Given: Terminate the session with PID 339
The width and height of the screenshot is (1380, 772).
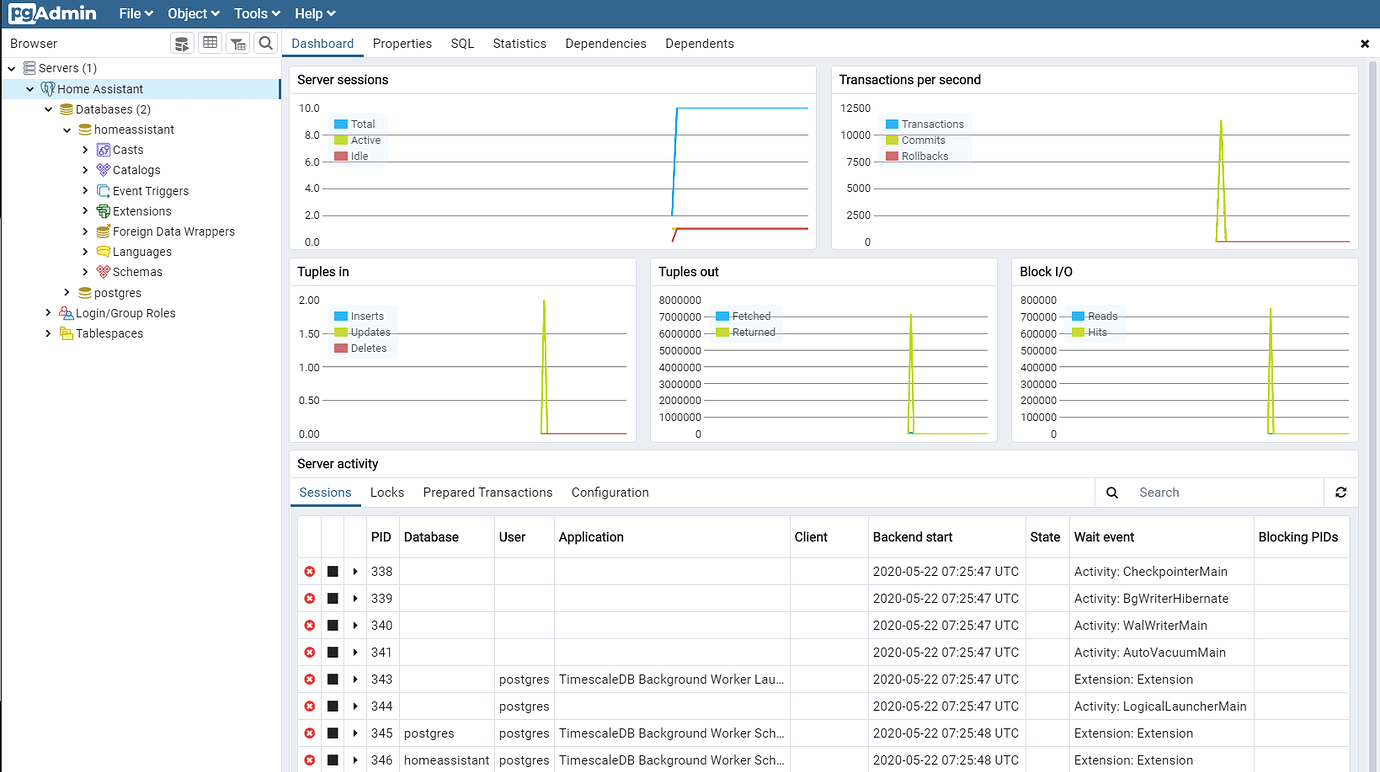Looking at the screenshot, I should [x=333, y=598].
